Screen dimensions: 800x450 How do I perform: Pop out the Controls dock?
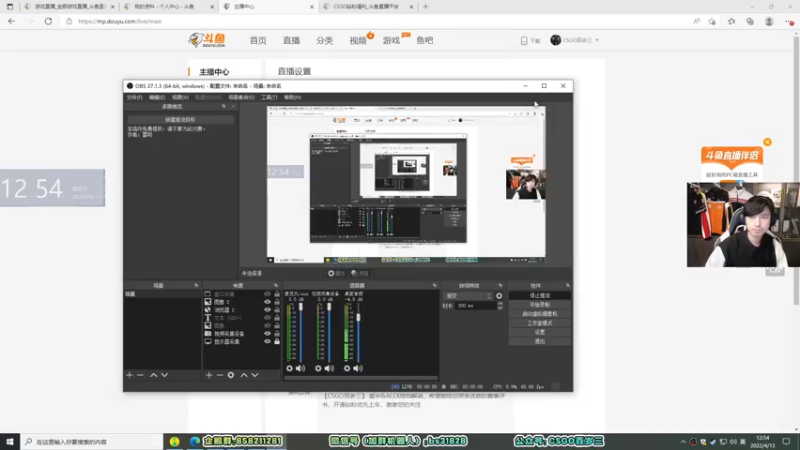[567, 285]
